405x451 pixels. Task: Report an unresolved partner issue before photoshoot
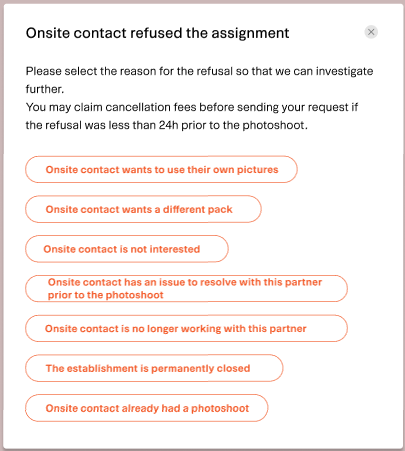pos(186,288)
